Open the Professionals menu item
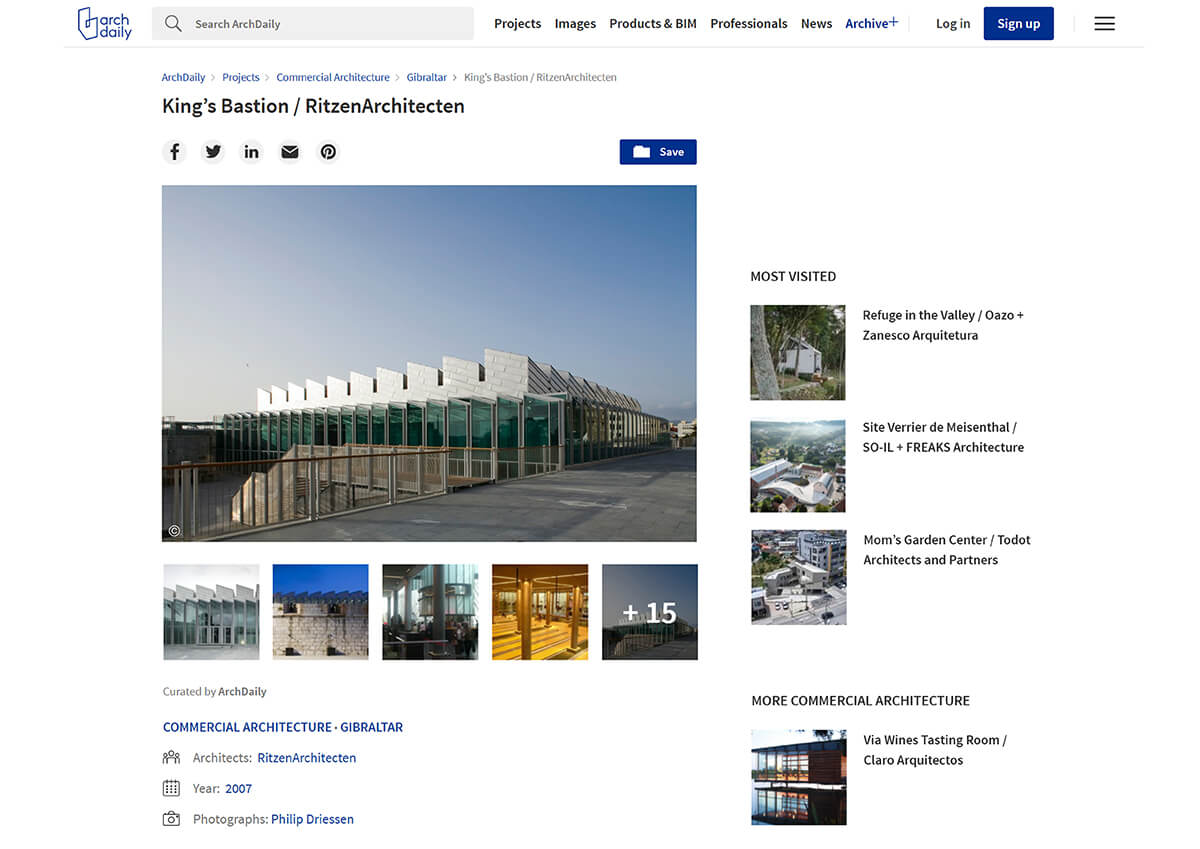1200x849 pixels. pyautogui.click(x=748, y=24)
